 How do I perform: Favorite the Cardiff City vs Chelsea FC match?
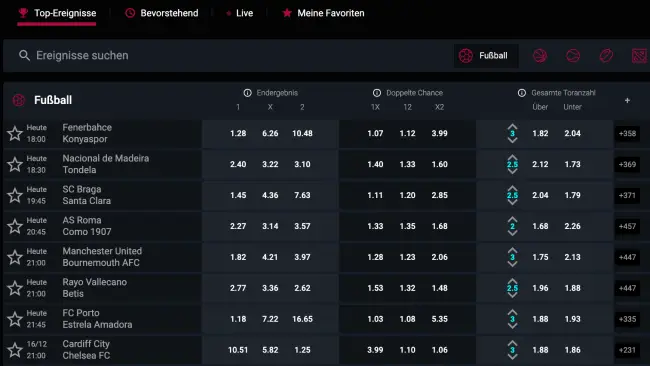pyautogui.click(x=15, y=350)
